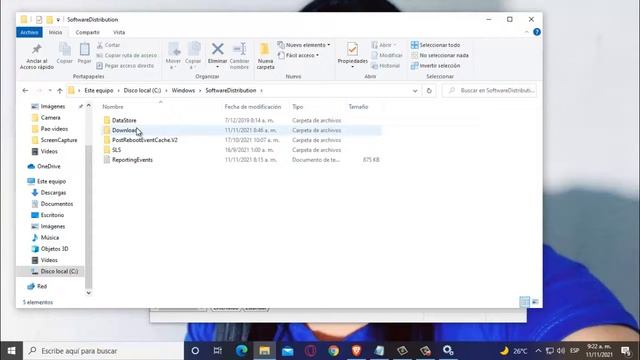Select the DataStore folder
This screenshot has width=640, height=360.
[x=124, y=120]
